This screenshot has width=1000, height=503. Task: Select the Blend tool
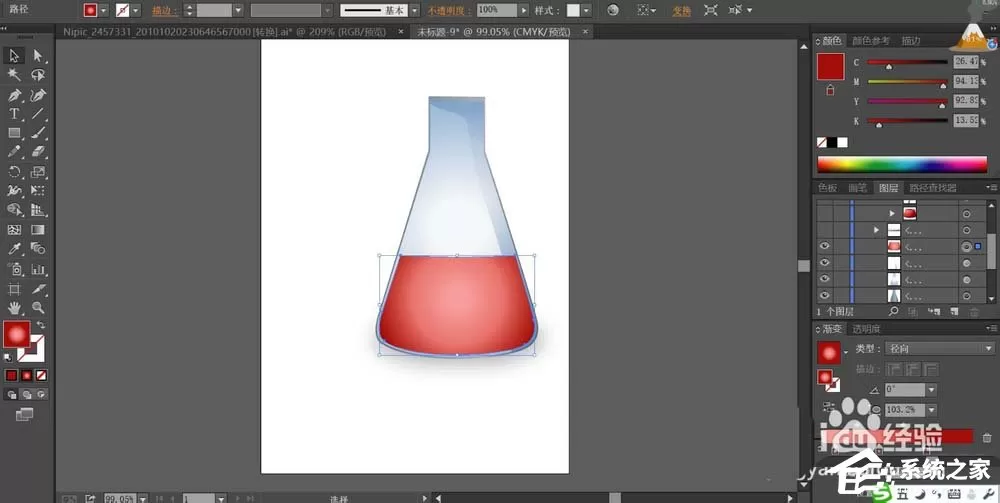tap(38, 249)
